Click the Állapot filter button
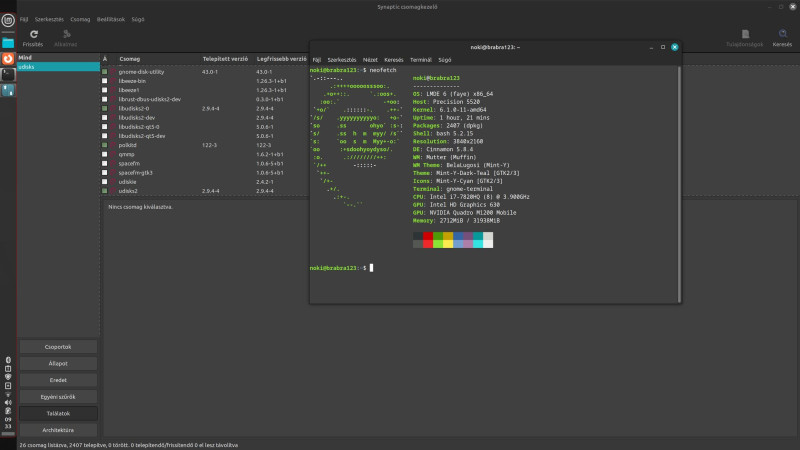The image size is (800, 450). (58, 364)
